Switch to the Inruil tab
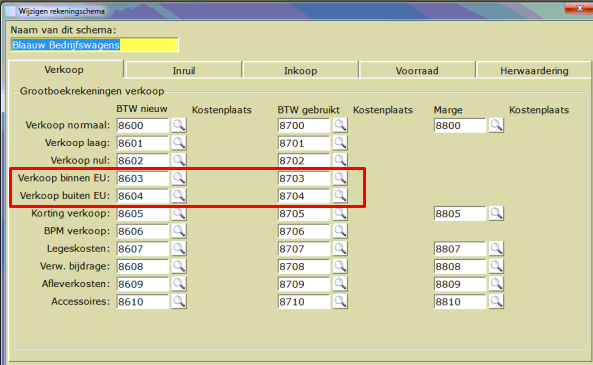The width and height of the screenshot is (593, 365). (184, 71)
